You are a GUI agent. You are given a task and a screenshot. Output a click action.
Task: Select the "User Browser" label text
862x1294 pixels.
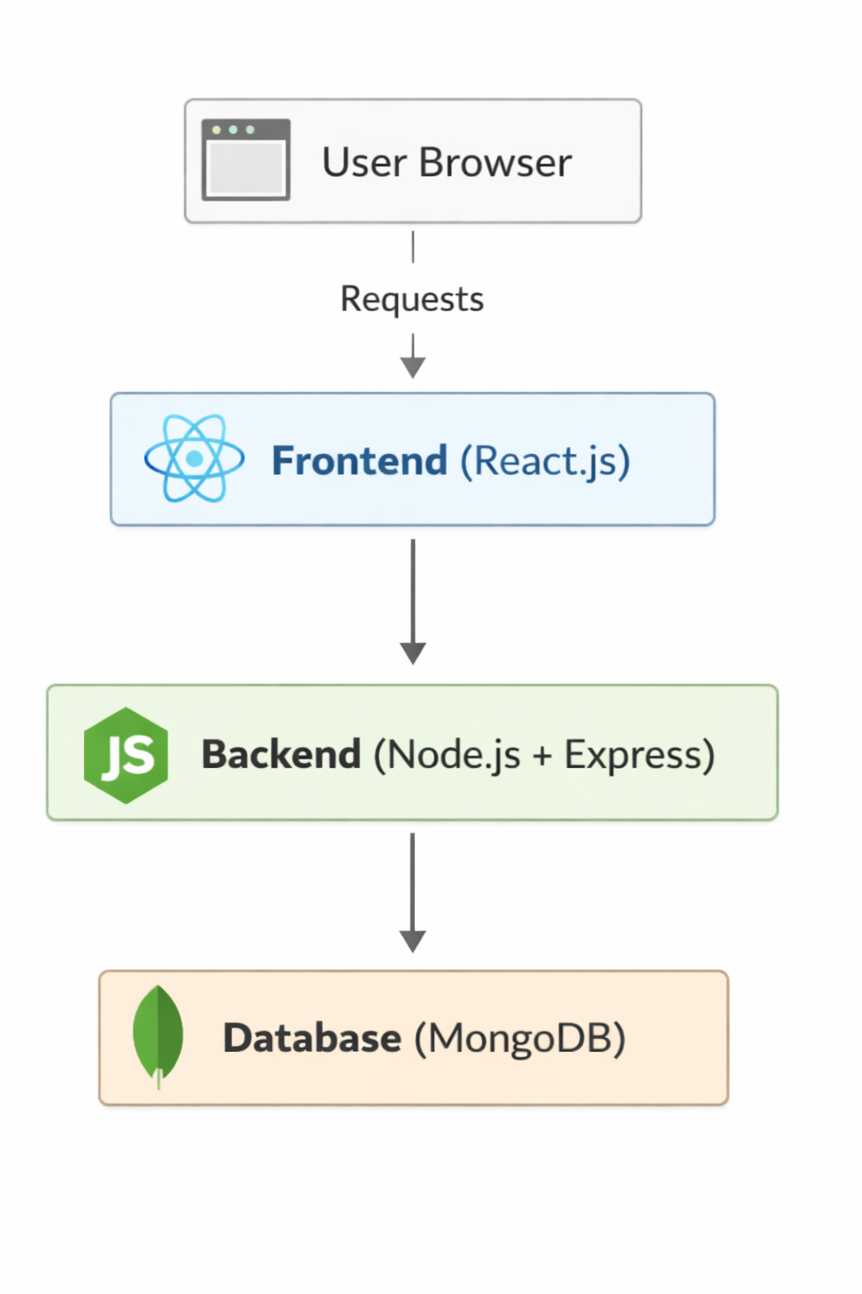point(446,162)
